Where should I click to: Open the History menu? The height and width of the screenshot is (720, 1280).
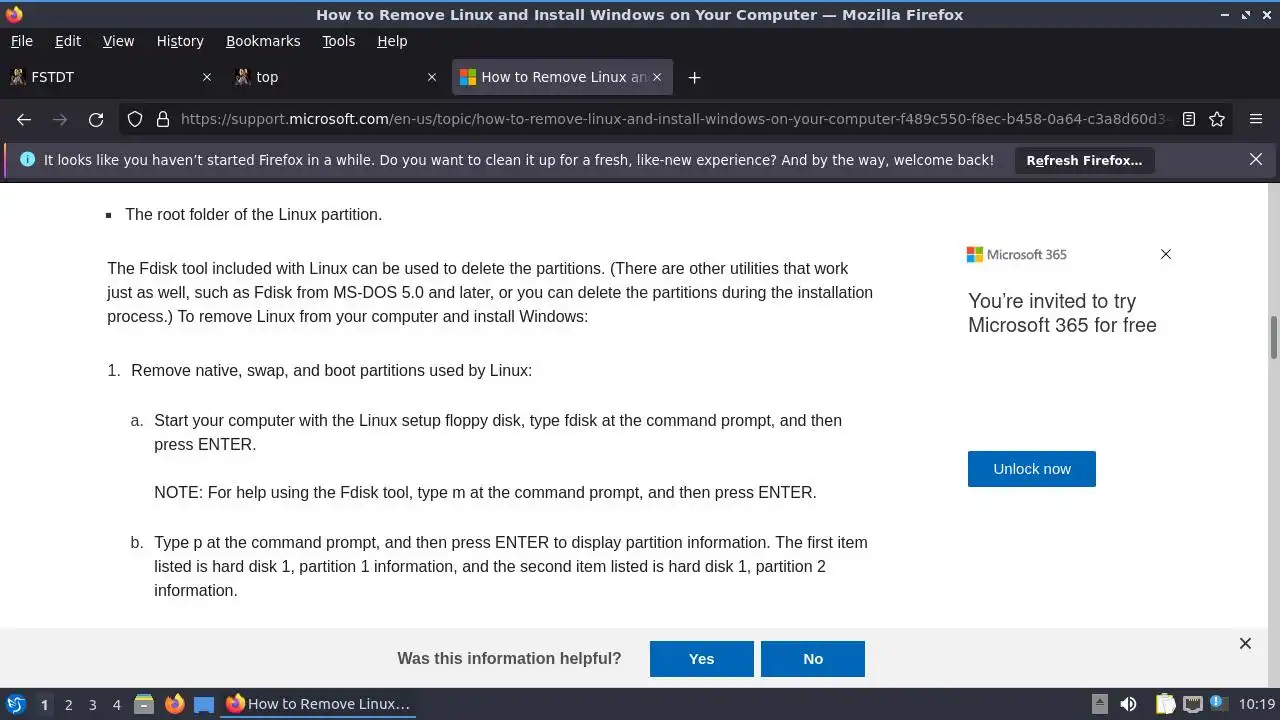click(x=180, y=41)
